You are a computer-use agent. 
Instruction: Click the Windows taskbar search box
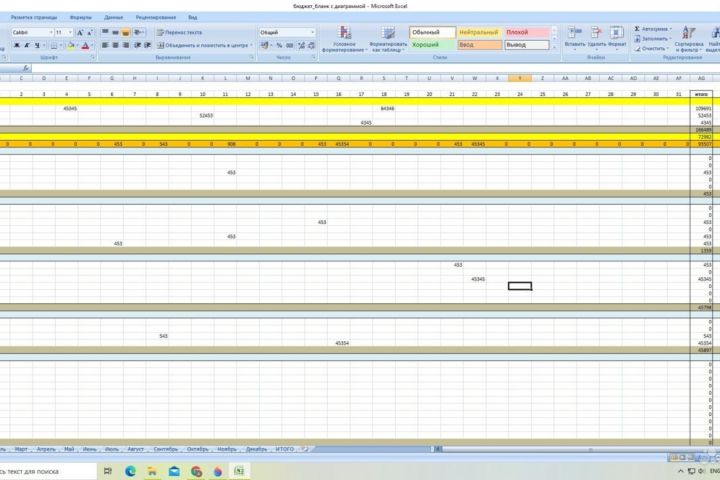coord(48,471)
